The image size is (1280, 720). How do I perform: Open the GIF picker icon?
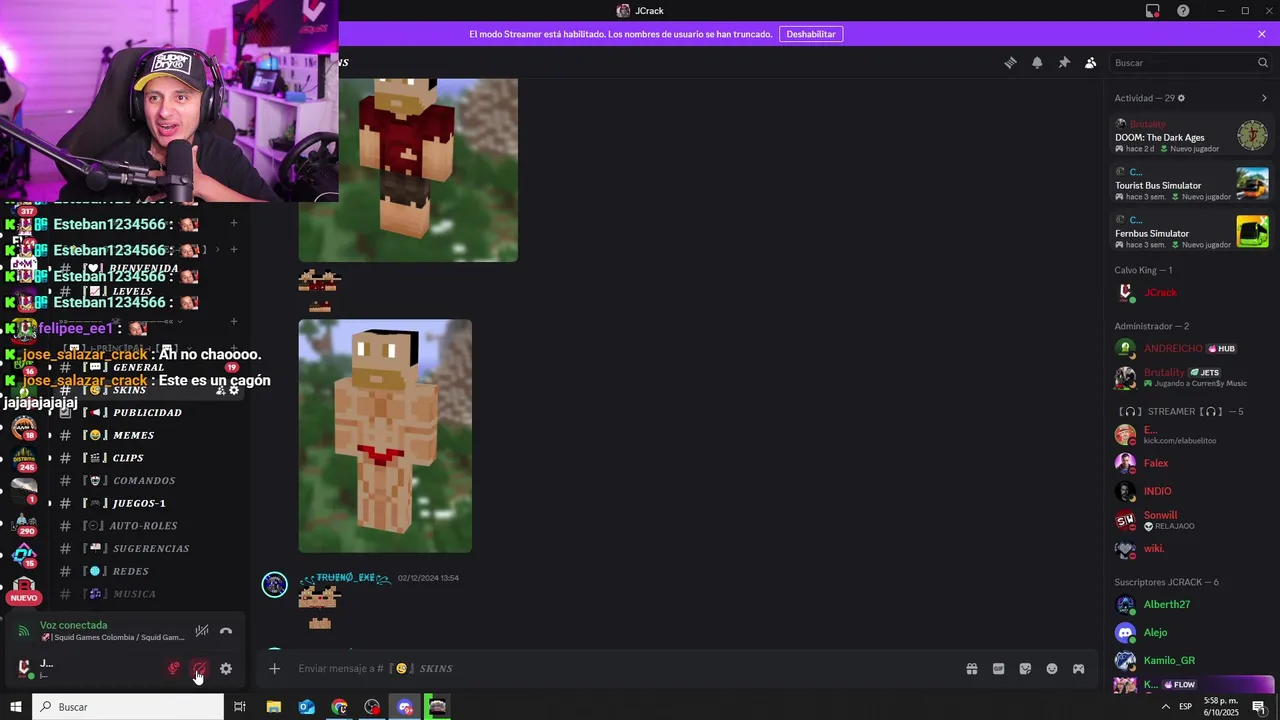(998, 669)
